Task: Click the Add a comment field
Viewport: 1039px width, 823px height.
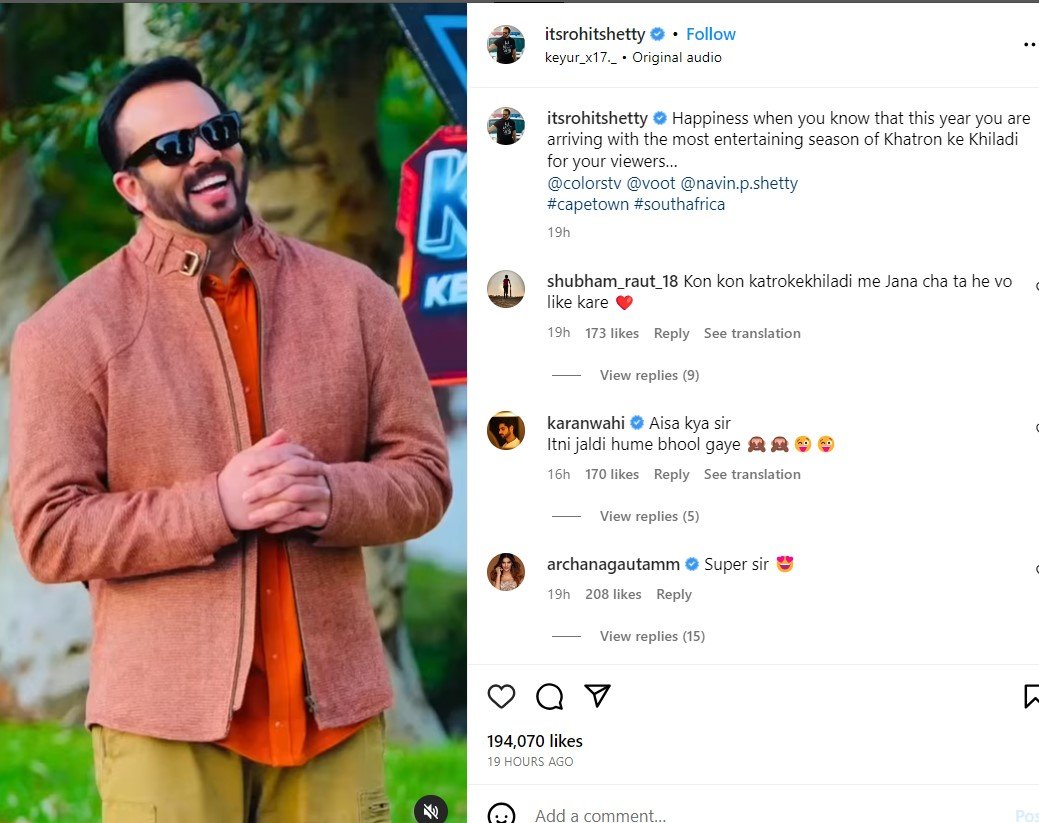Action: coord(700,815)
